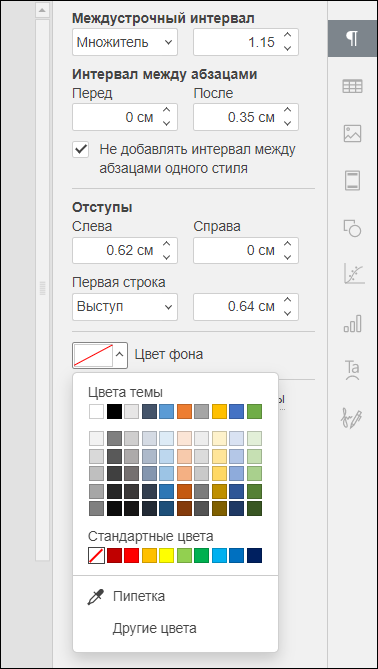Viewport: 378px width, 669px height.
Task: Open Image settings sidebar icon
Action: (x=352, y=134)
